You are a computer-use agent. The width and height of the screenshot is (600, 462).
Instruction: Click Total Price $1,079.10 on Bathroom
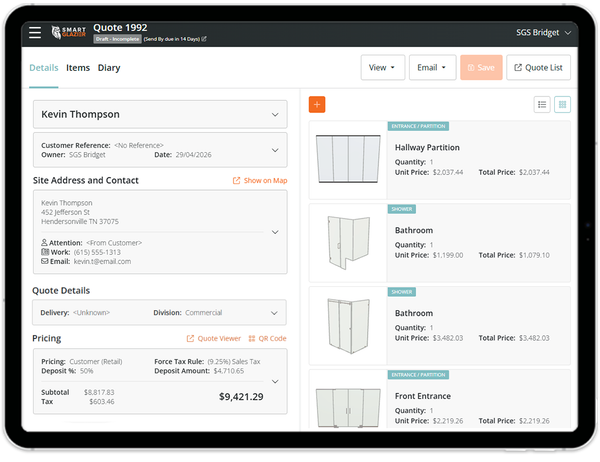point(534,255)
